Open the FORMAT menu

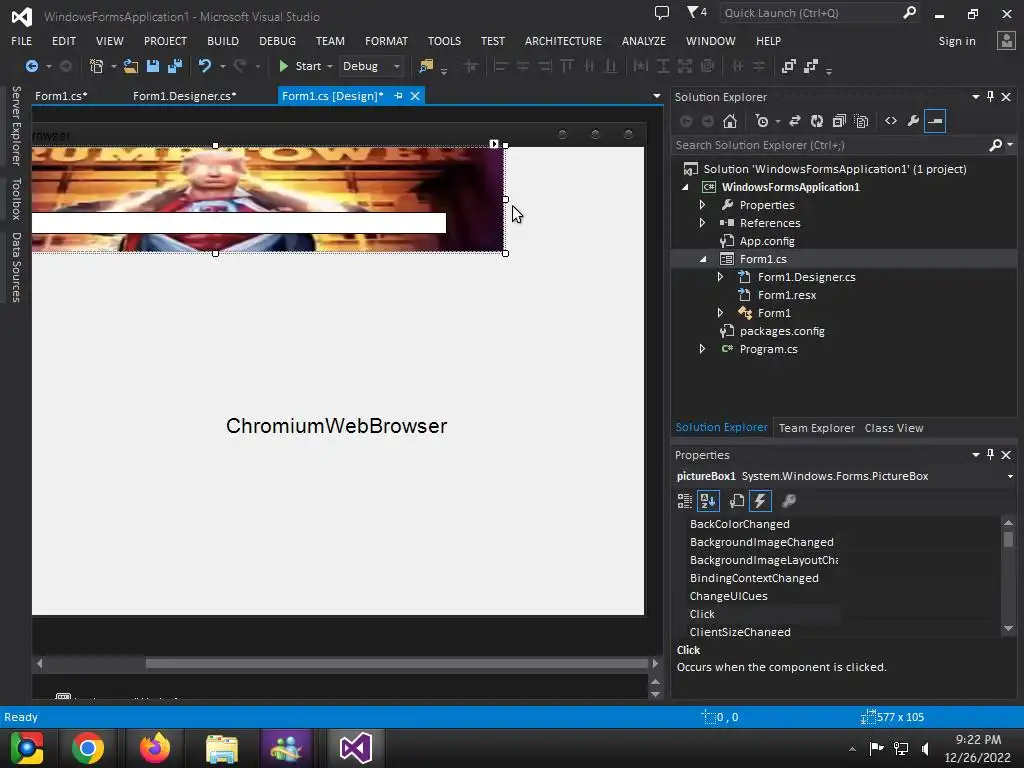[386, 40]
